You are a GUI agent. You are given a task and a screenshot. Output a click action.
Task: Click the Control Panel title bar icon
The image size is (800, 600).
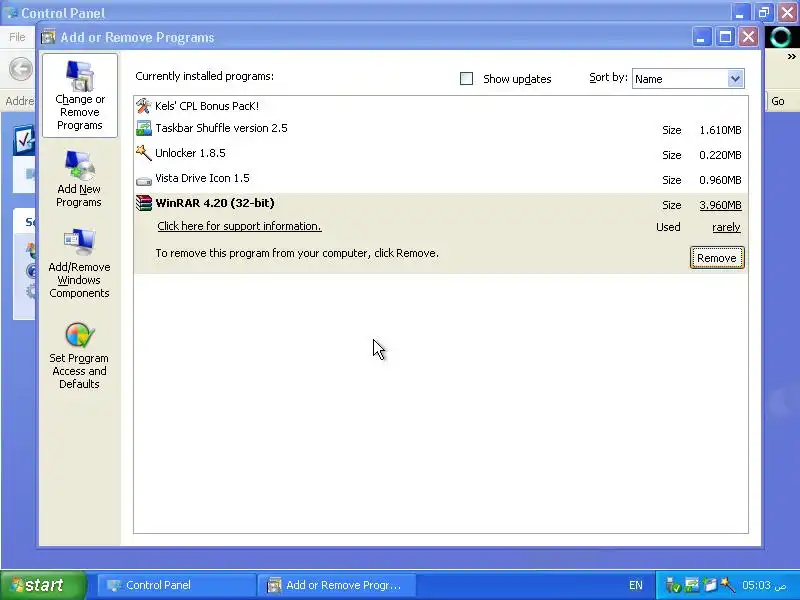tap(13, 12)
